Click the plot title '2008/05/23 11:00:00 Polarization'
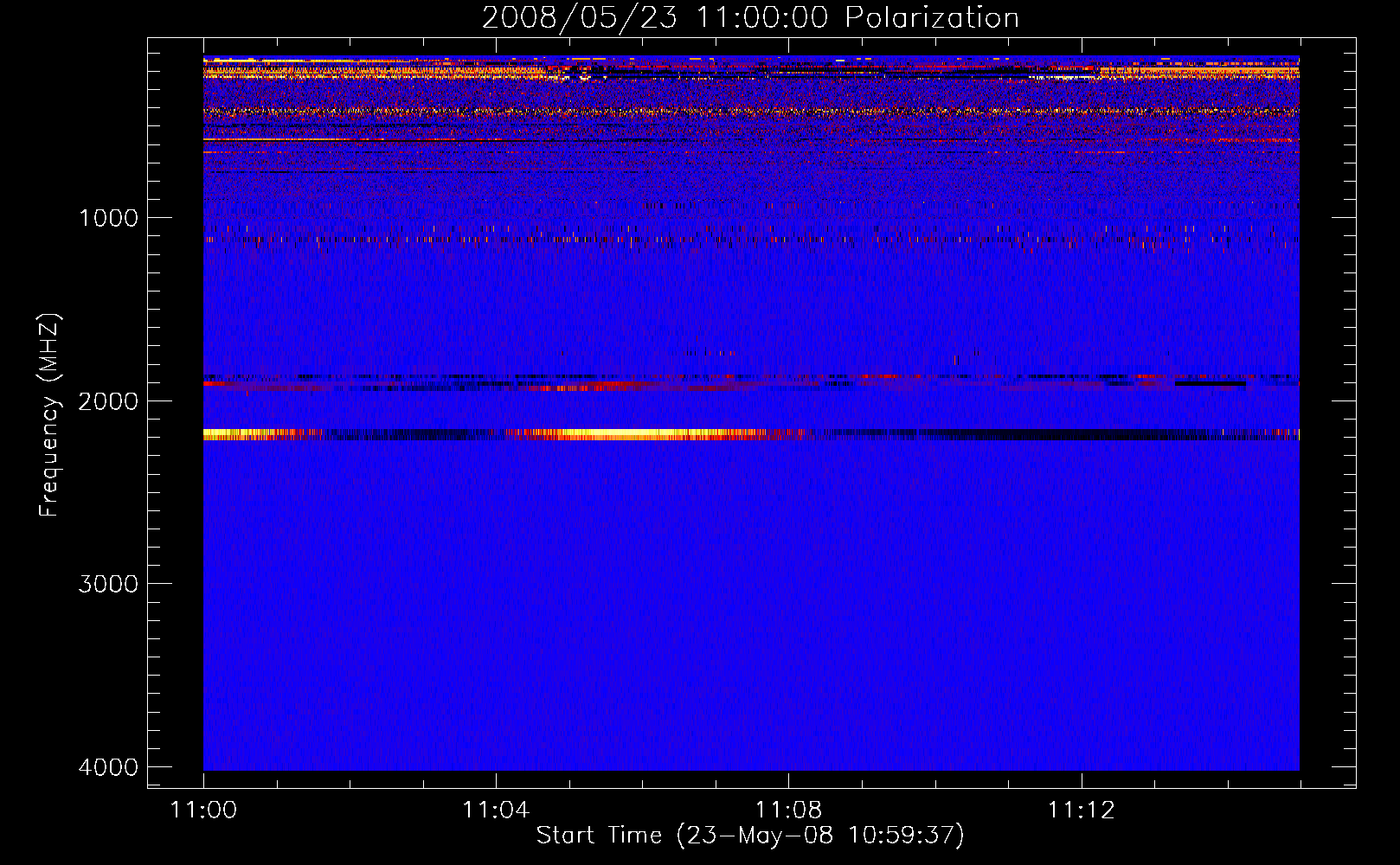 (x=750, y=17)
